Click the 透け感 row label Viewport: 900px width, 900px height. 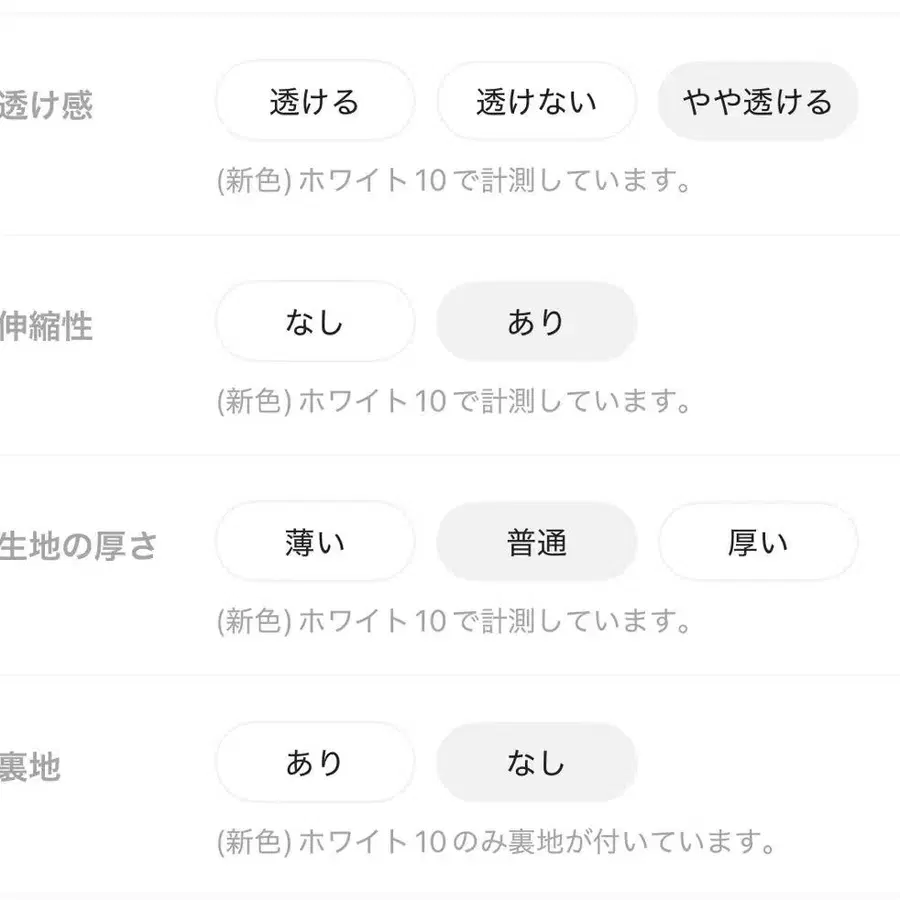[x=45, y=104]
